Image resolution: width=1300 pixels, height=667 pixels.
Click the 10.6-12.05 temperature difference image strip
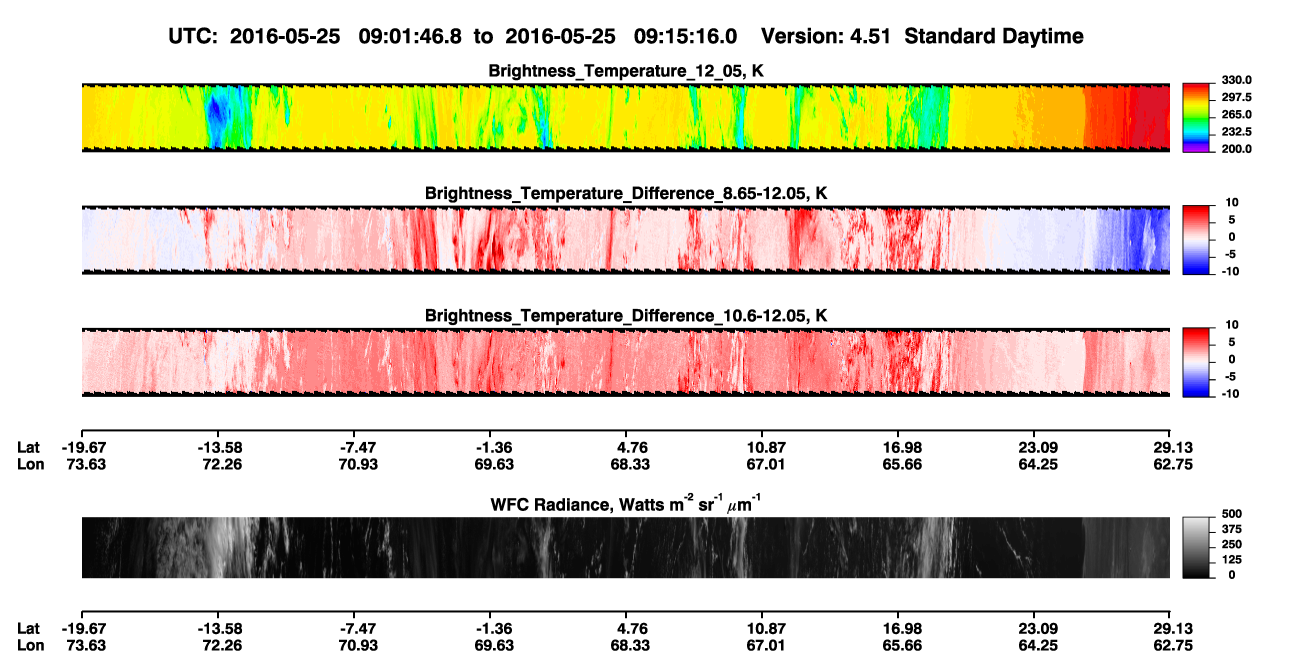click(x=625, y=362)
